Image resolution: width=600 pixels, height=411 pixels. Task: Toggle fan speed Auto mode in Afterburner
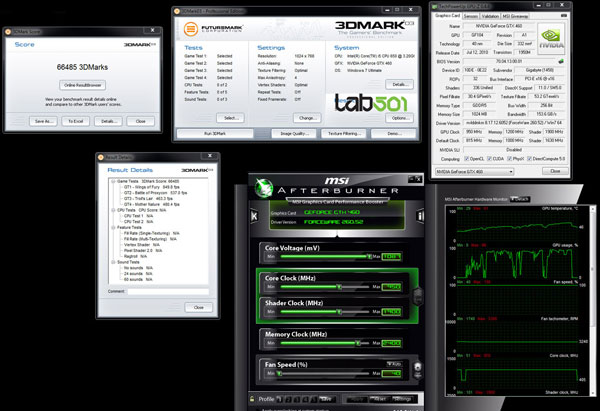(394, 364)
